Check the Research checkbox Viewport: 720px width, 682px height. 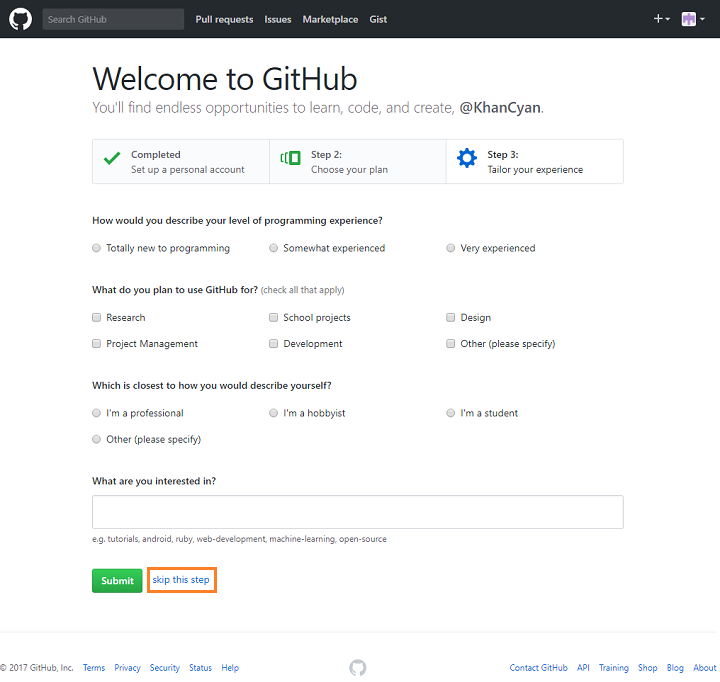(x=96, y=317)
